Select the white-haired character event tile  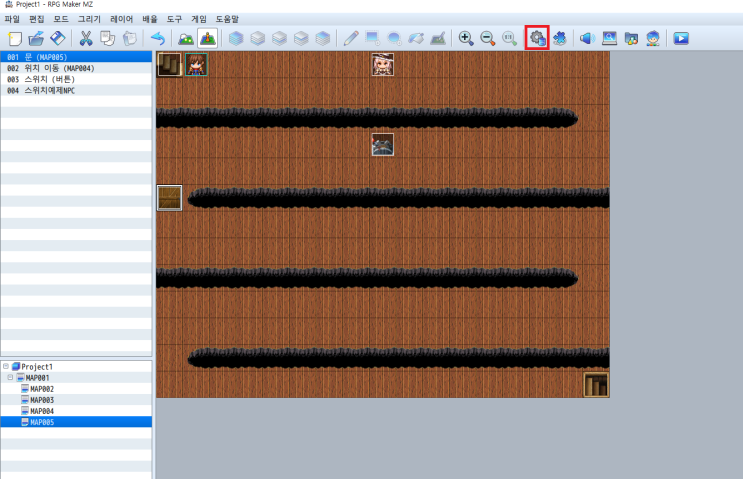coord(383,64)
